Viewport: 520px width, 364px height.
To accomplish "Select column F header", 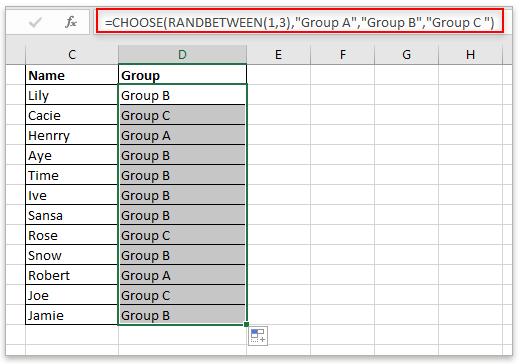I will [x=342, y=55].
